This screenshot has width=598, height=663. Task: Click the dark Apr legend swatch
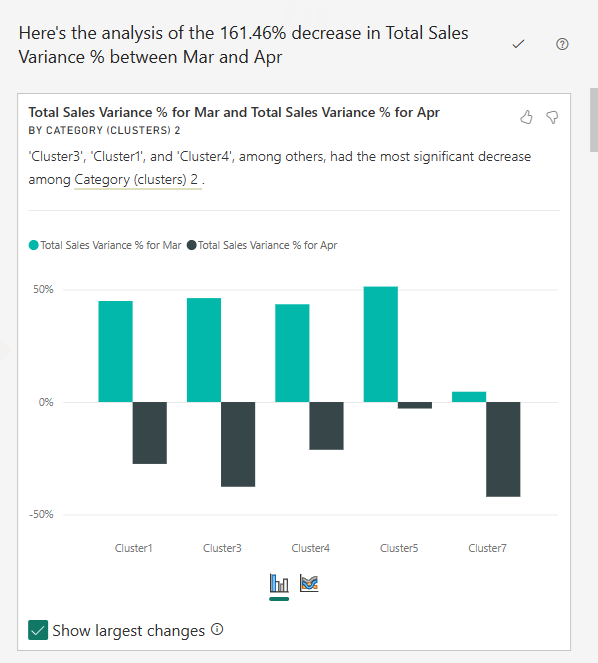pyautogui.click(x=192, y=245)
